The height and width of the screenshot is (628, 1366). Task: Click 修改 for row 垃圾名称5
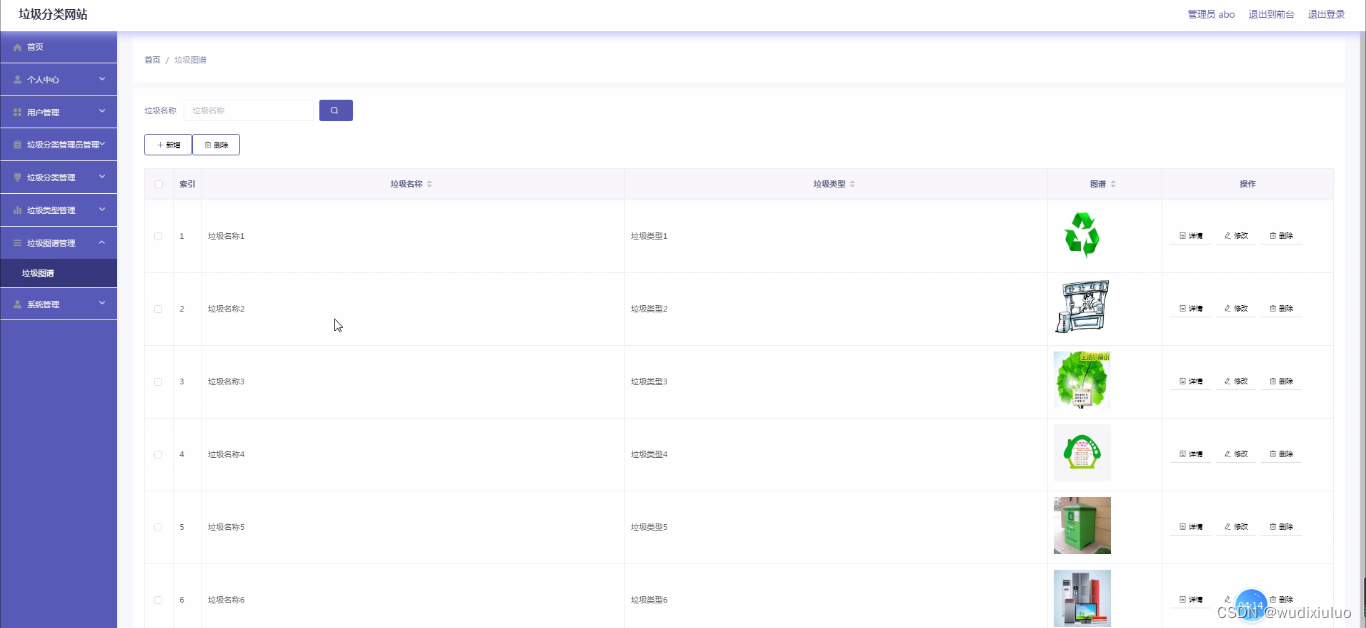(1236, 527)
